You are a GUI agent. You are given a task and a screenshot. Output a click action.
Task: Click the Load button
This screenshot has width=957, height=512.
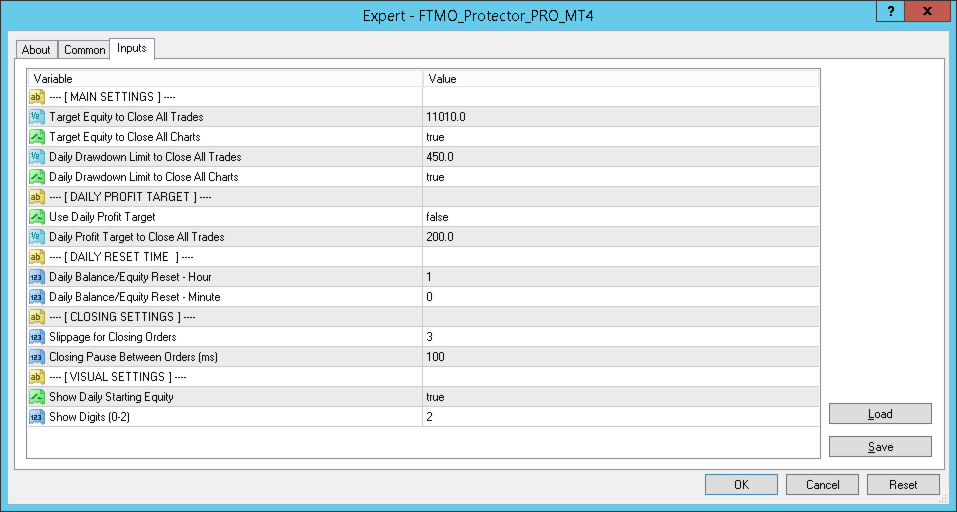[880, 414]
